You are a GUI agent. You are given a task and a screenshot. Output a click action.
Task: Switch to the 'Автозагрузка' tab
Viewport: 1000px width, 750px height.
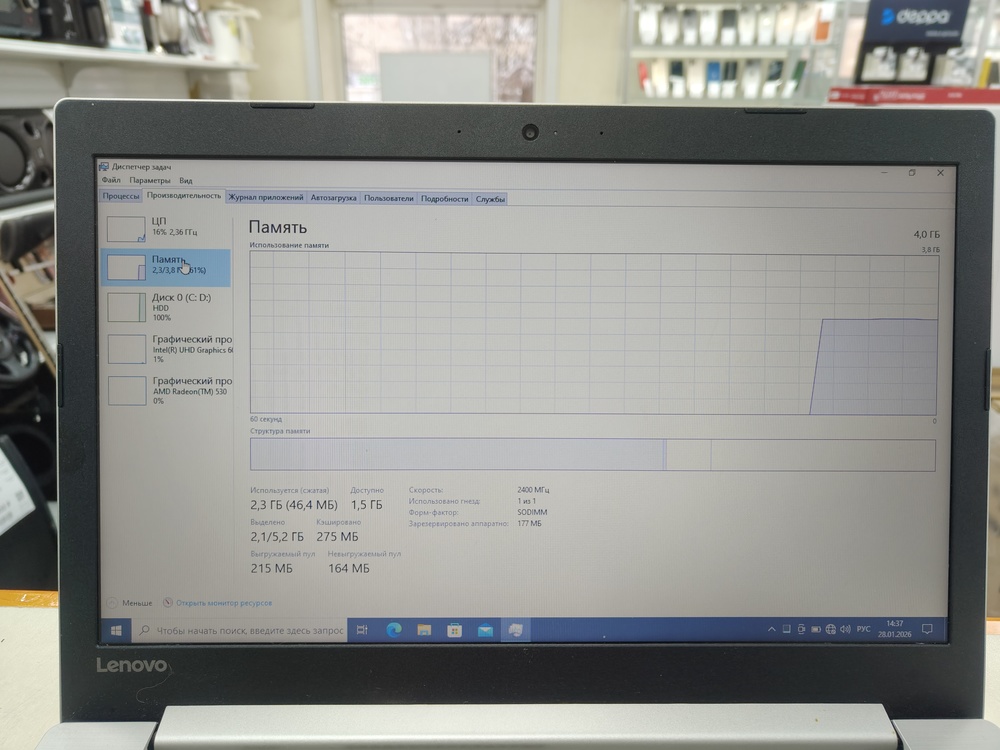point(333,198)
